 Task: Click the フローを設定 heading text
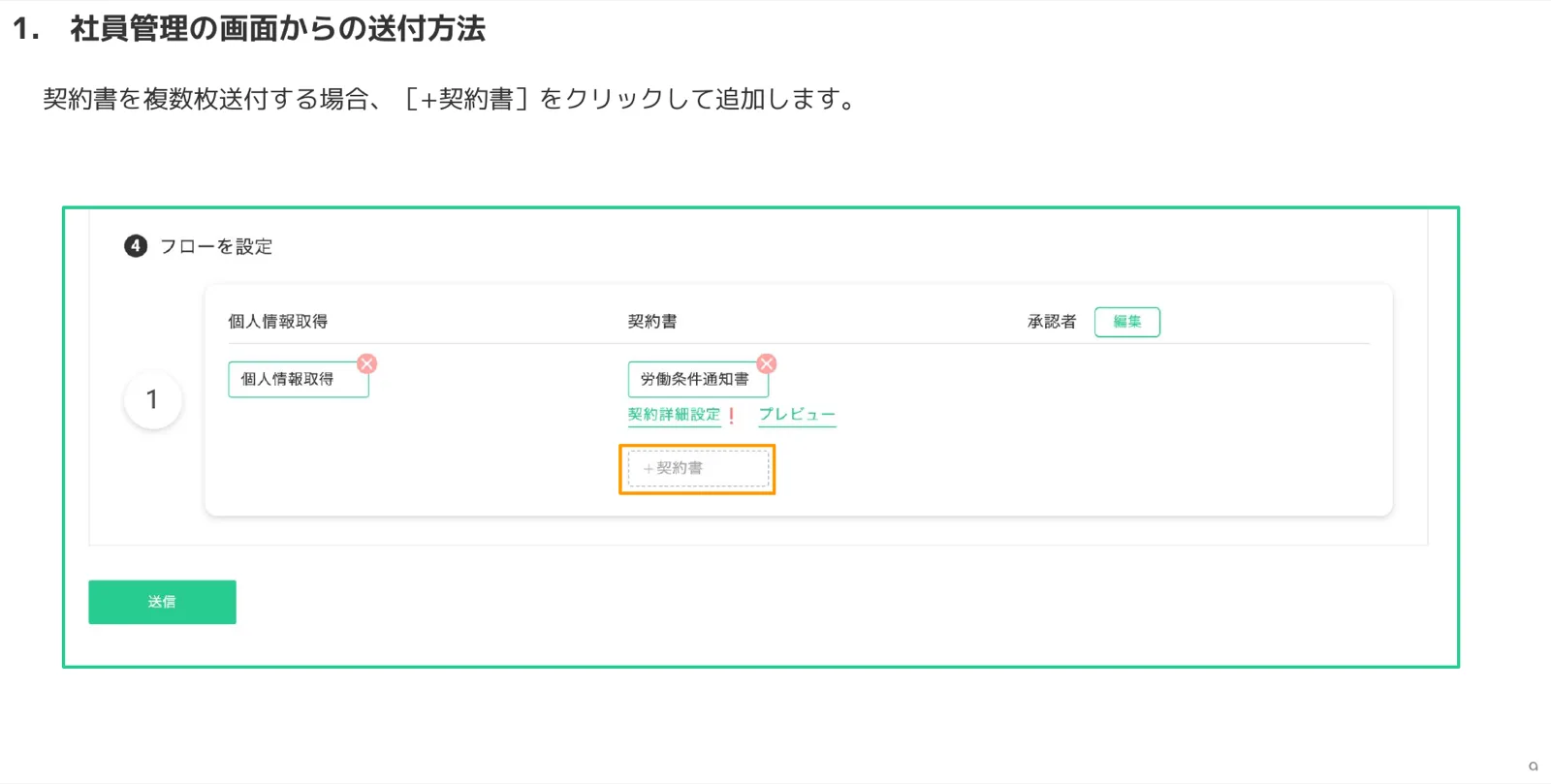click(215, 247)
